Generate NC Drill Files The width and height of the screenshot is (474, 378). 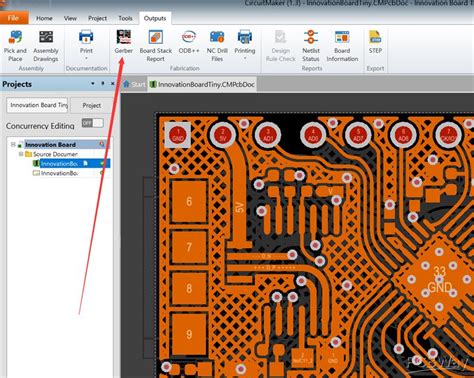click(217, 46)
